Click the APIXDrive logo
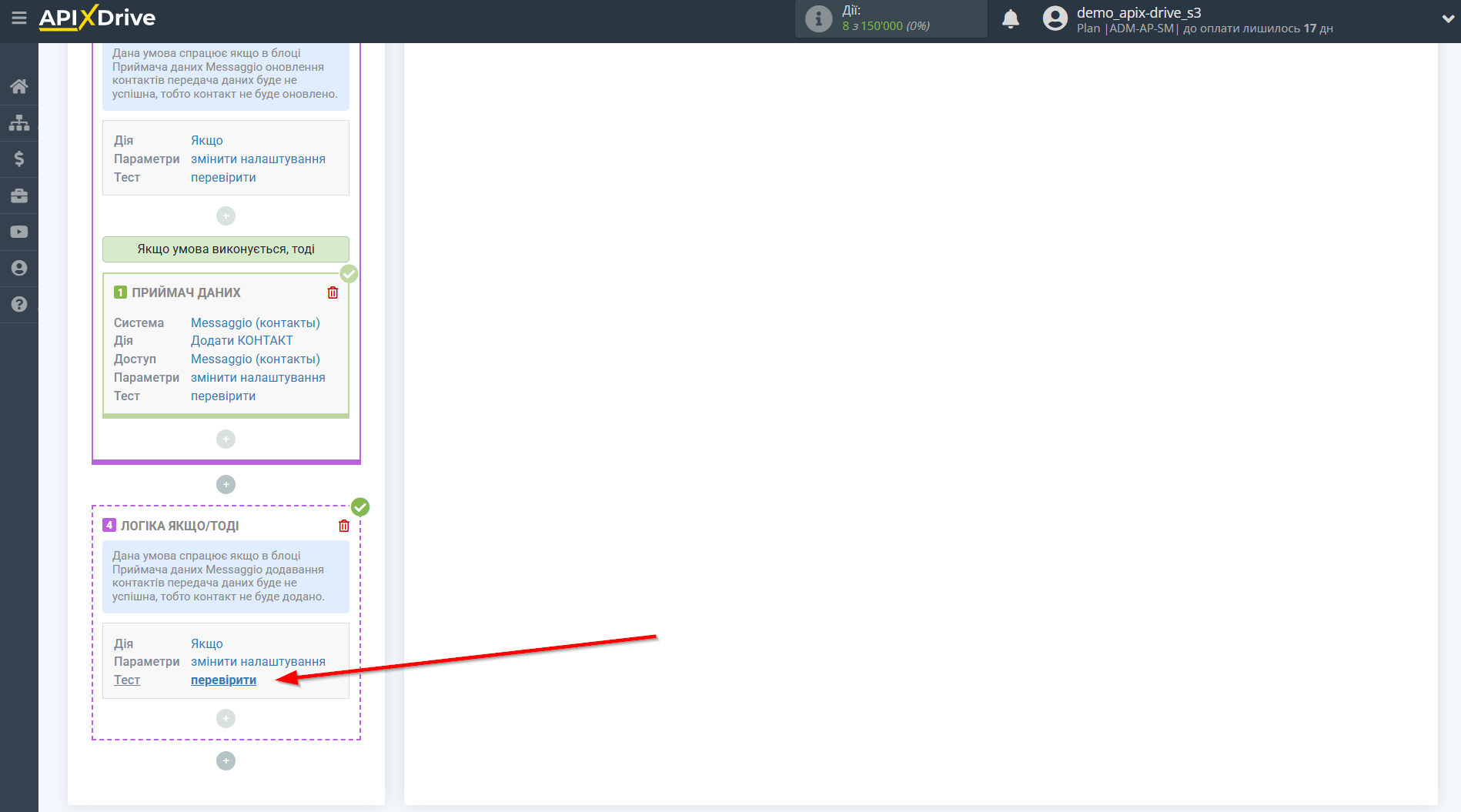This screenshot has height=812, width=1461. point(98,18)
